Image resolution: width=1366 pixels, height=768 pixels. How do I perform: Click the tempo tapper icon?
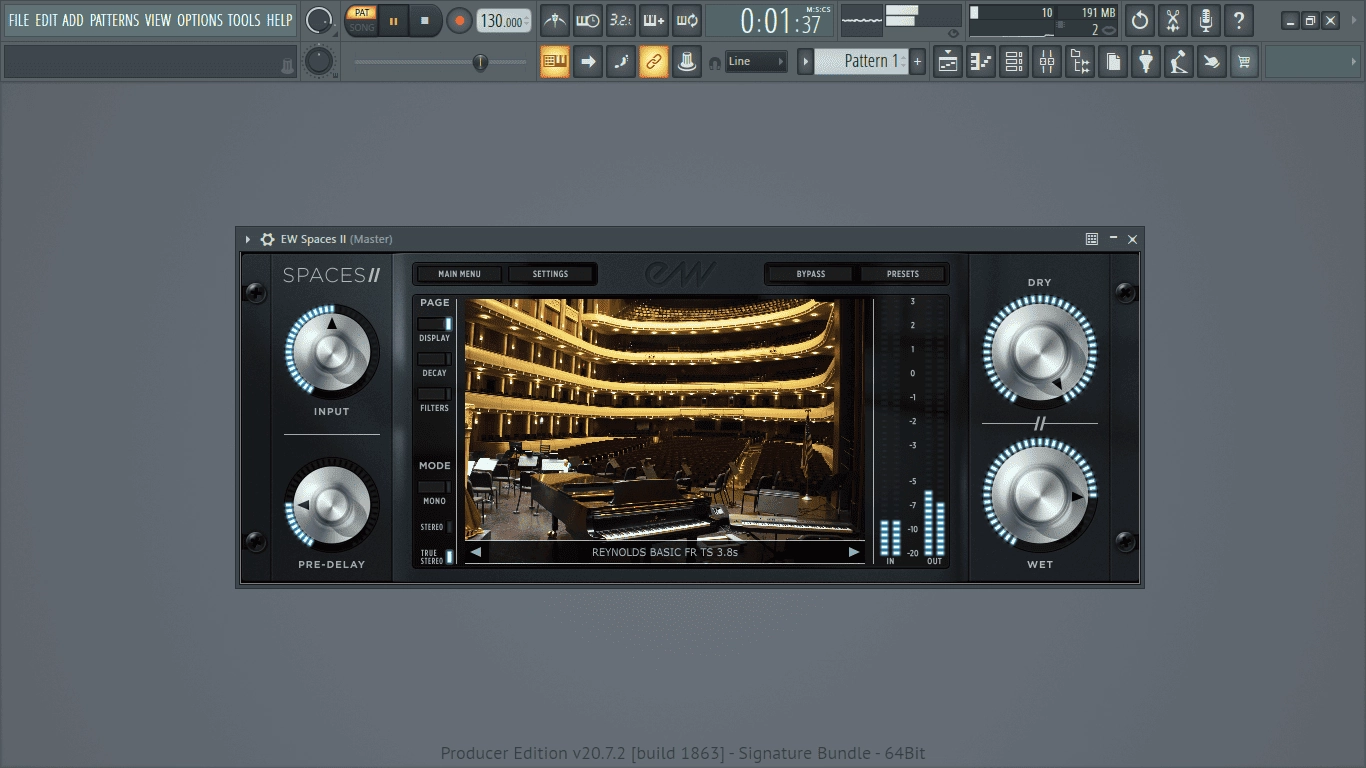[x=1179, y=62]
